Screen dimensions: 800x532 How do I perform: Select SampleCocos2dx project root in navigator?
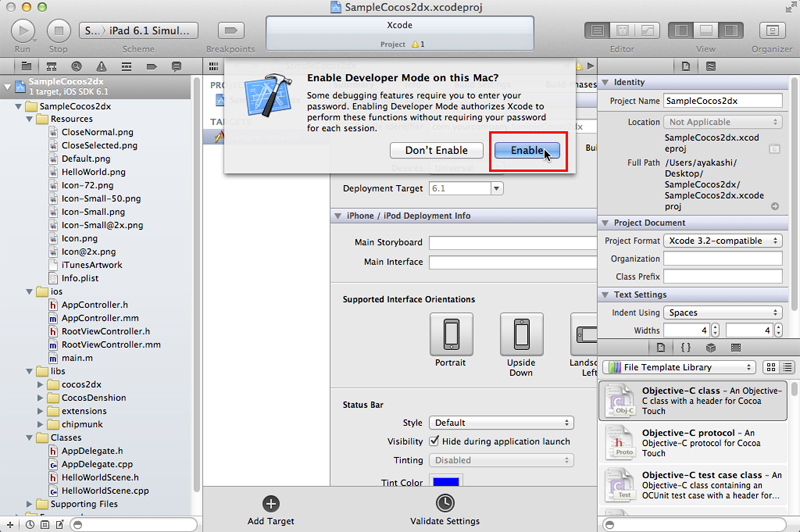tap(96, 86)
